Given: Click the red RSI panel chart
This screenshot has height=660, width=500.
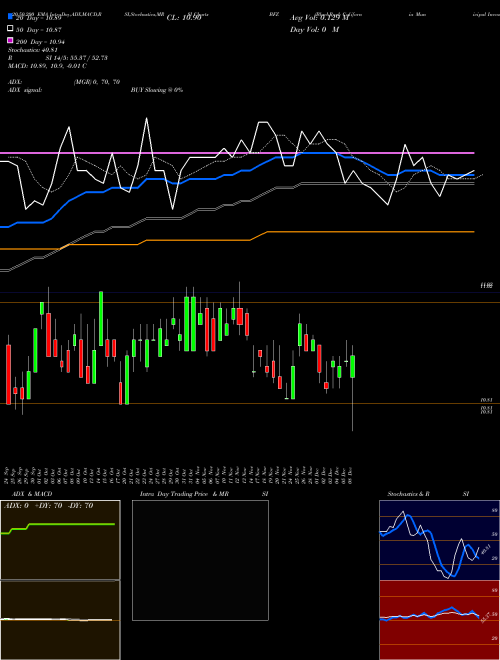Looking at the screenshot, I should (439, 620).
